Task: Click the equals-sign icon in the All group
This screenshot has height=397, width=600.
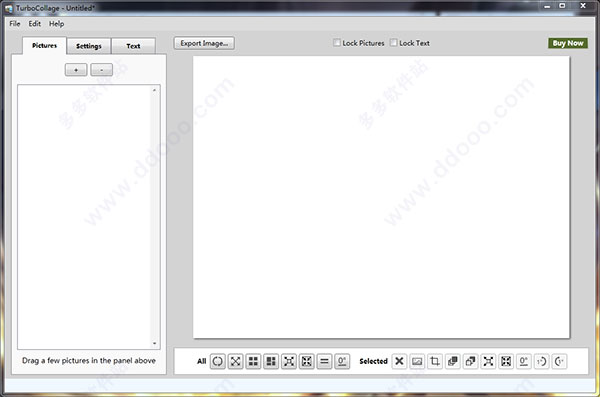Action: pyautogui.click(x=324, y=361)
